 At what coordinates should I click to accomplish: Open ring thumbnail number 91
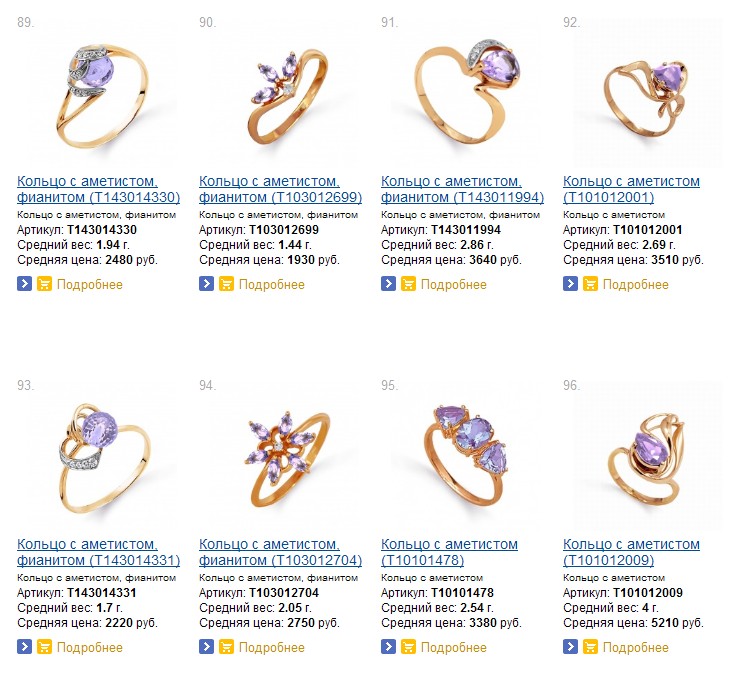466,93
